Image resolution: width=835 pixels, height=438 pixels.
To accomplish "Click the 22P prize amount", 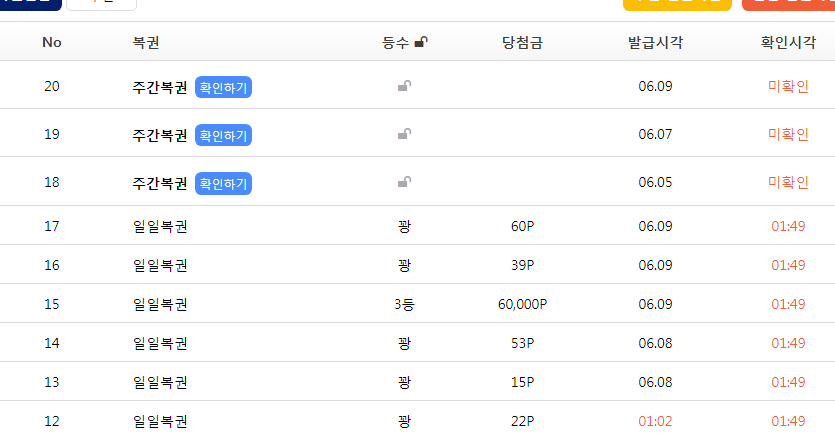I will click(x=522, y=421).
